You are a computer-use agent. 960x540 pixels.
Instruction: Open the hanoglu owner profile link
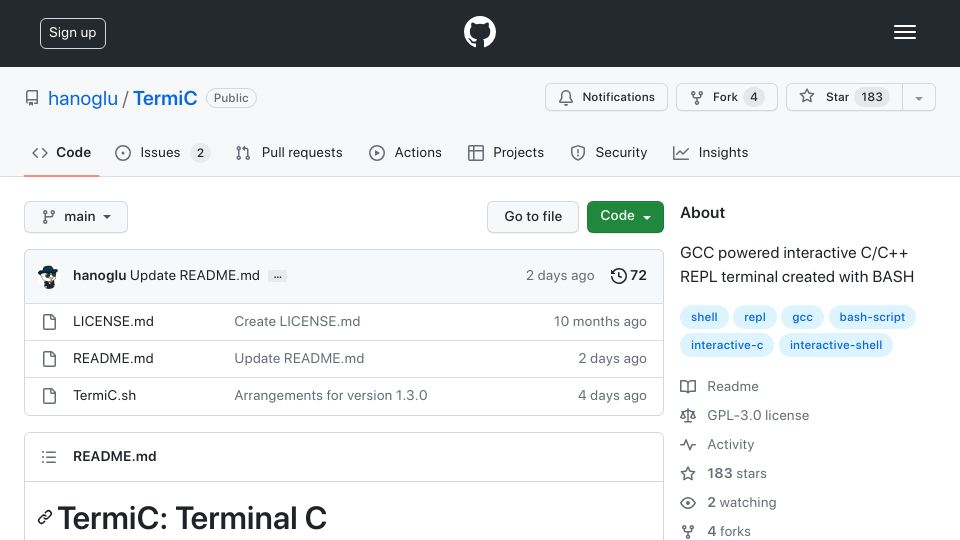[x=83, y=98]
